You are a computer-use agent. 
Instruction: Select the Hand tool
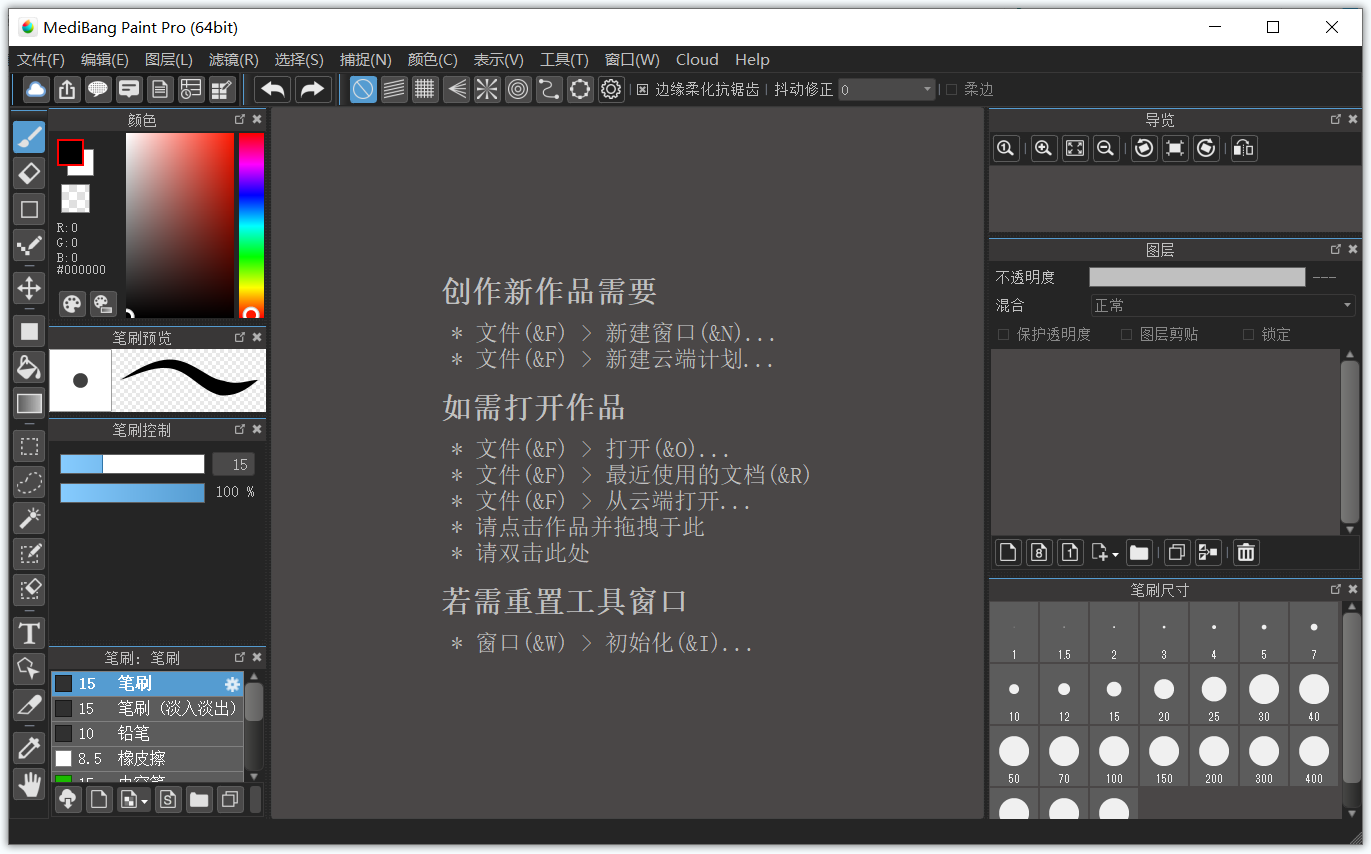pos(29,784)
